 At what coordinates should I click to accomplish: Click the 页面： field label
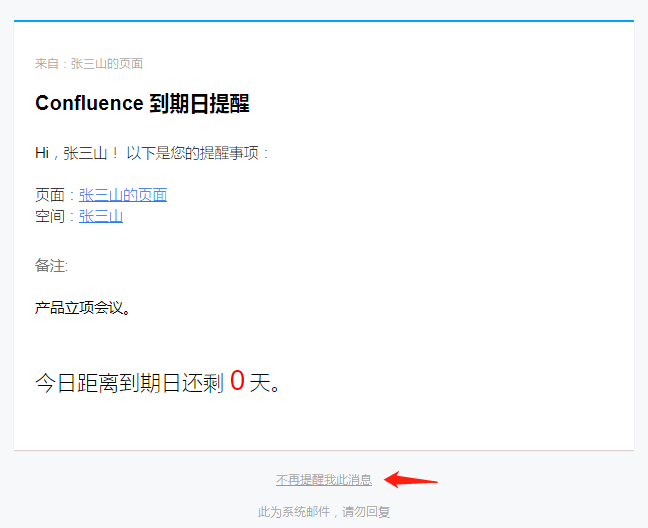pos(55,195)
